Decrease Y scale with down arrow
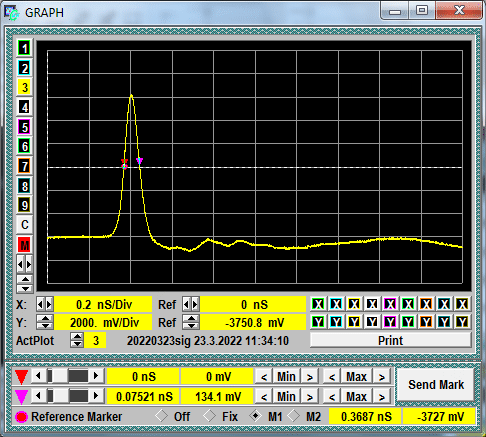Viewport: 486px width, 437px height. 44,326
